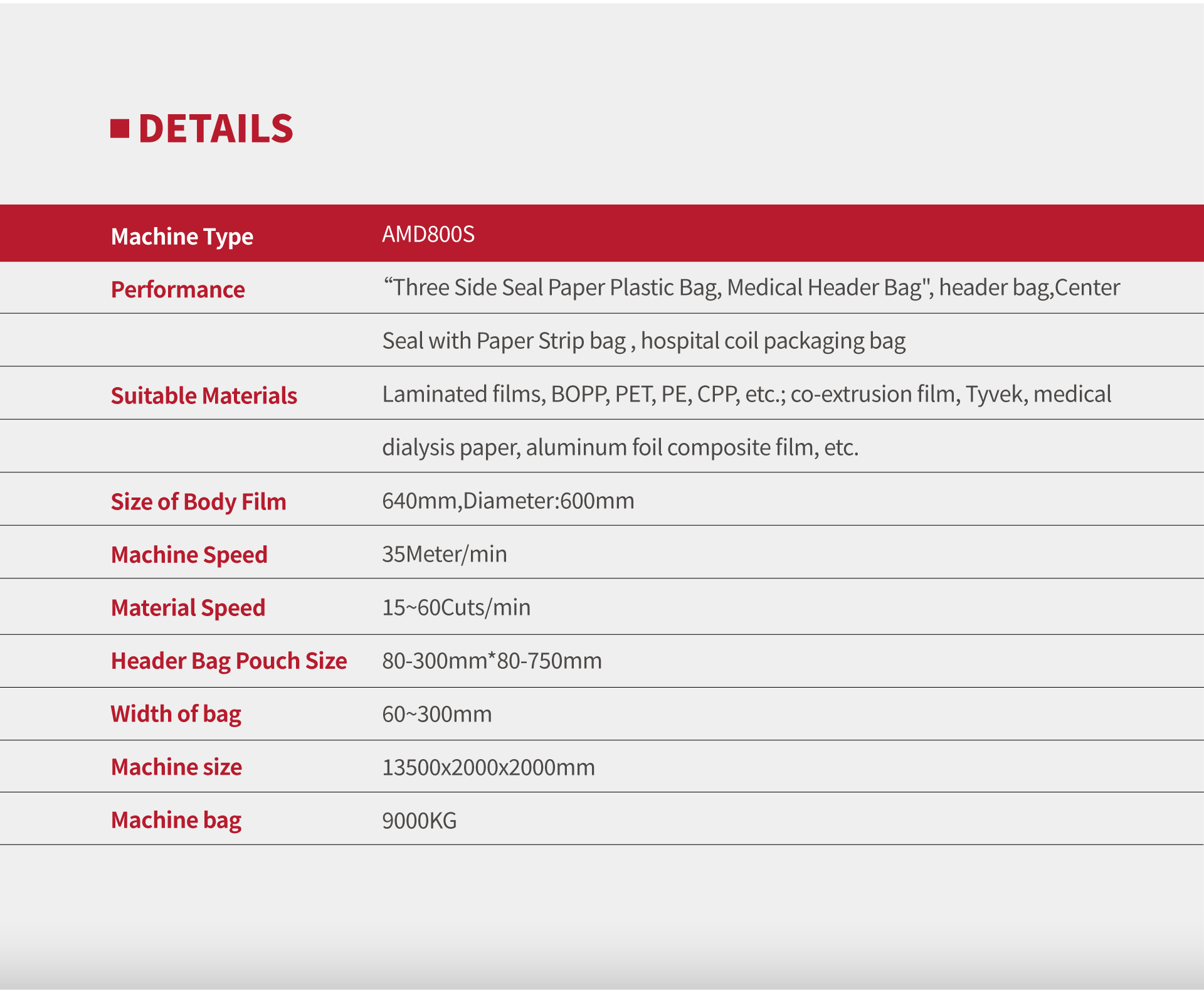1204x990 pixels.
Task: Click the Size of Body Film label
Action: click(x=198, y=501)
